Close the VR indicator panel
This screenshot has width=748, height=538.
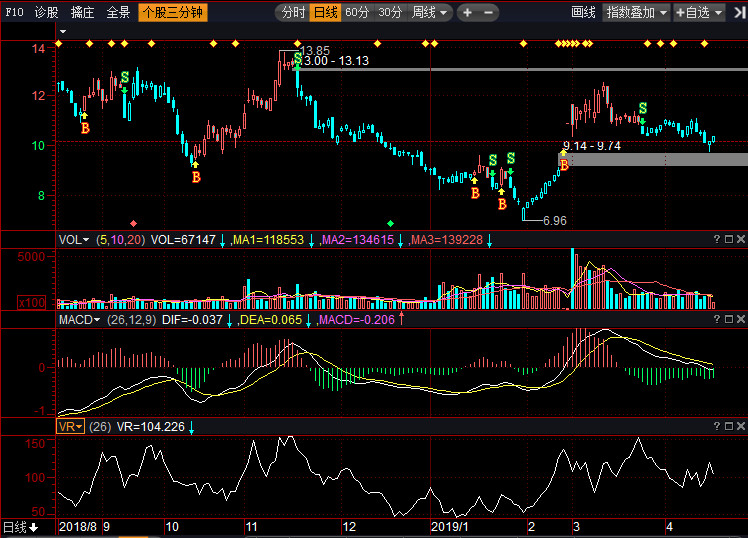point(741,426)
